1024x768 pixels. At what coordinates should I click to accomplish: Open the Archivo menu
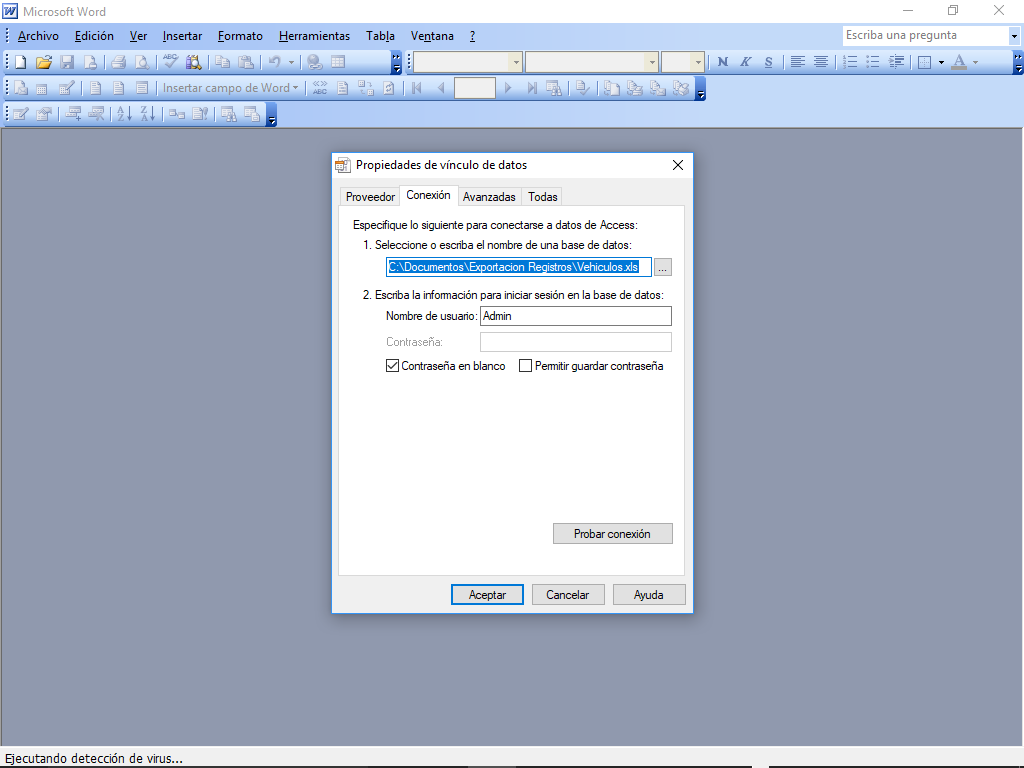pyautogui.click(x=38, y=36)
